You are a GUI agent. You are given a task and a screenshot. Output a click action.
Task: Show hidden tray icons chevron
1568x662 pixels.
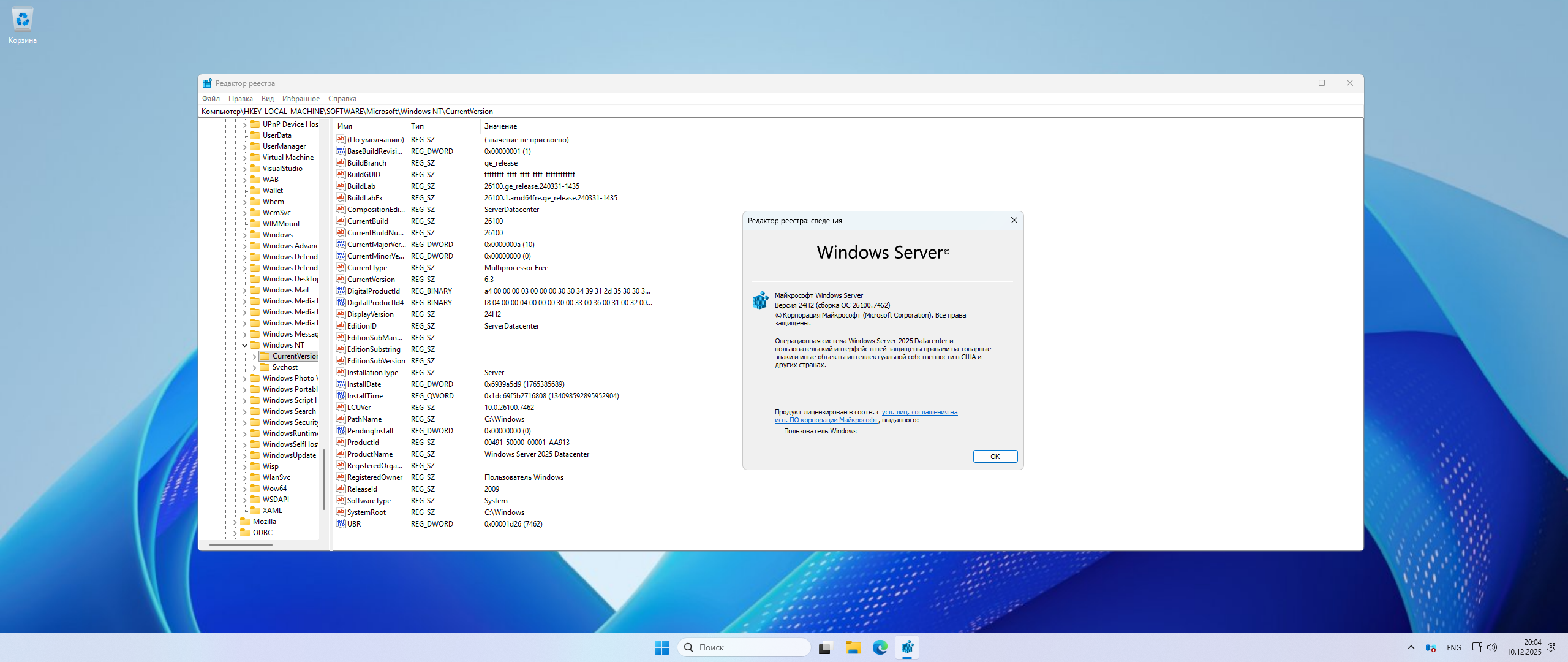(1411, 647)
